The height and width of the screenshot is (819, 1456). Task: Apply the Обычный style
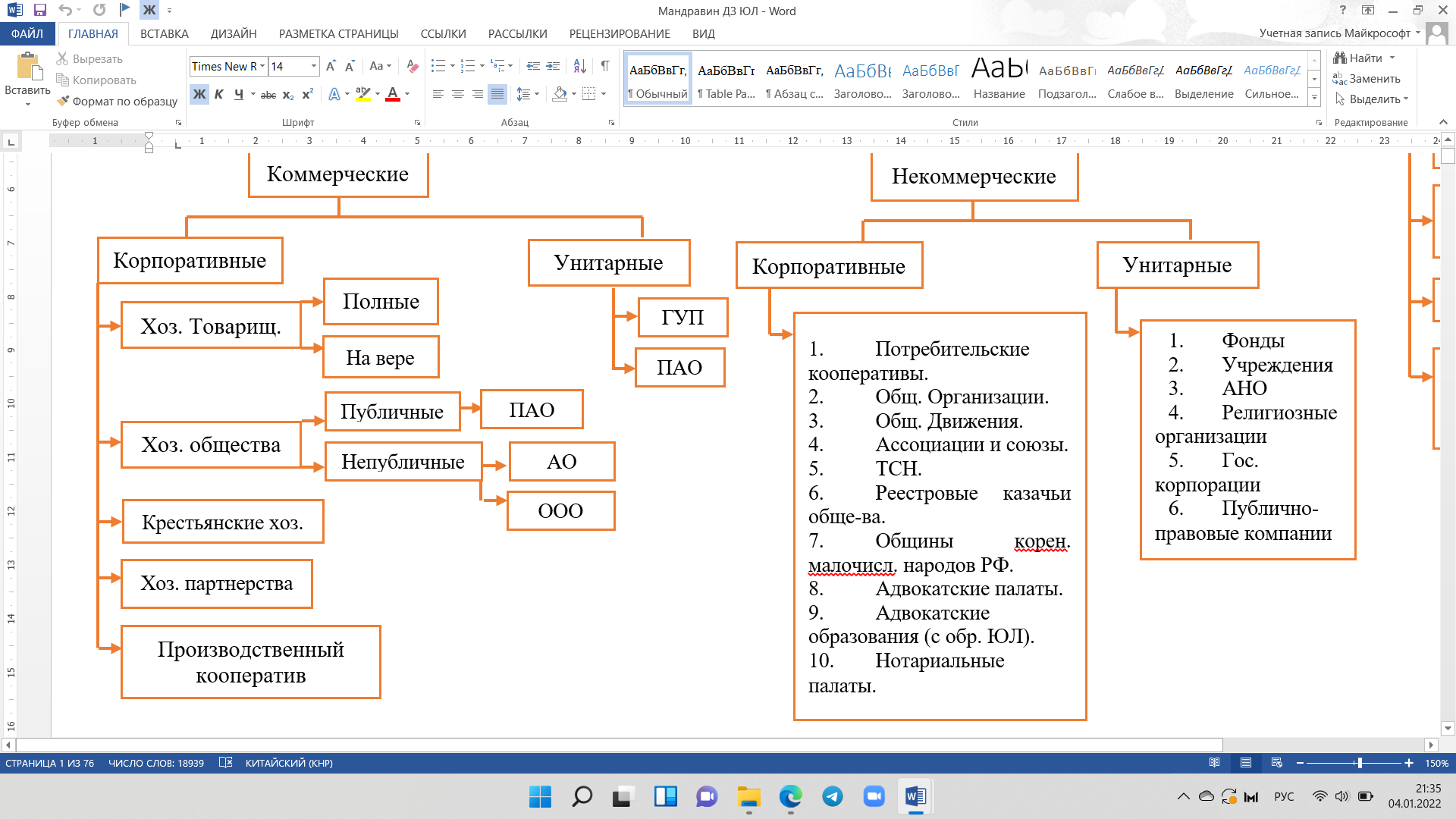point(658,79)
